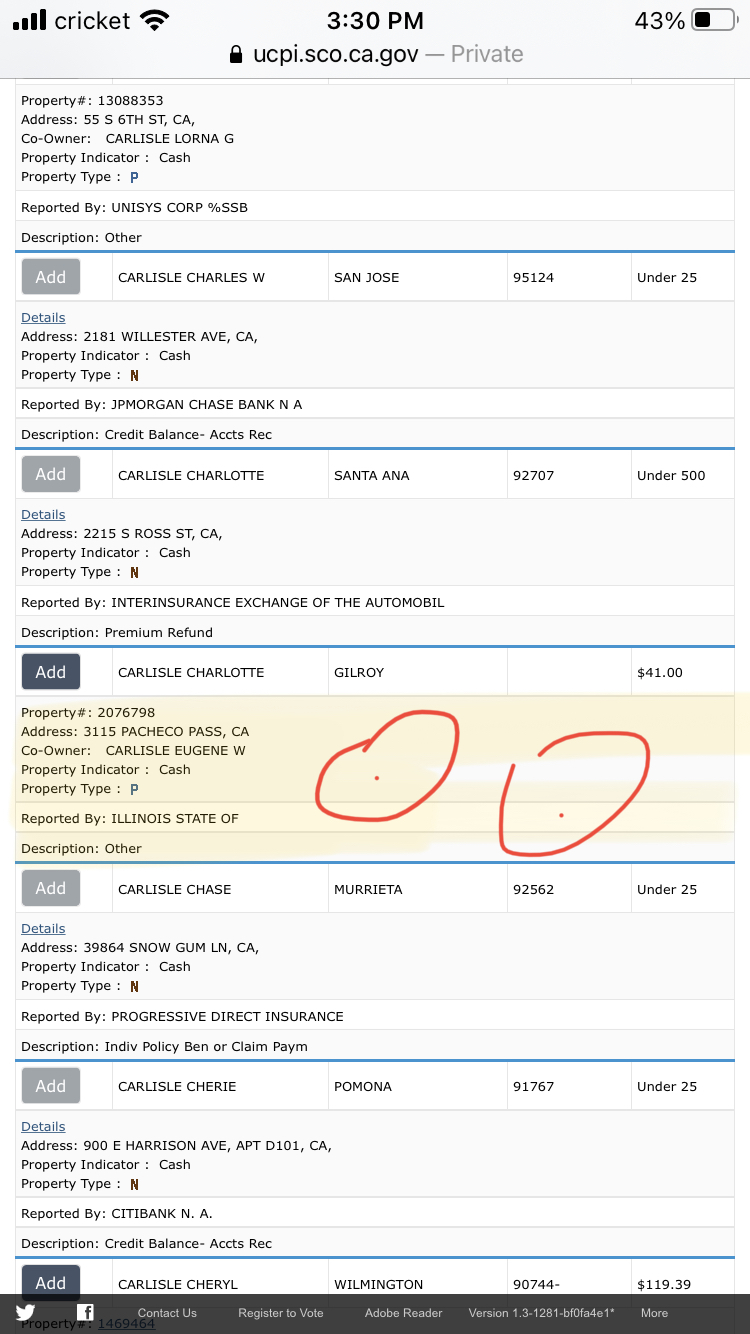Add CARLISLE CHARLES W property to claim

51,277
